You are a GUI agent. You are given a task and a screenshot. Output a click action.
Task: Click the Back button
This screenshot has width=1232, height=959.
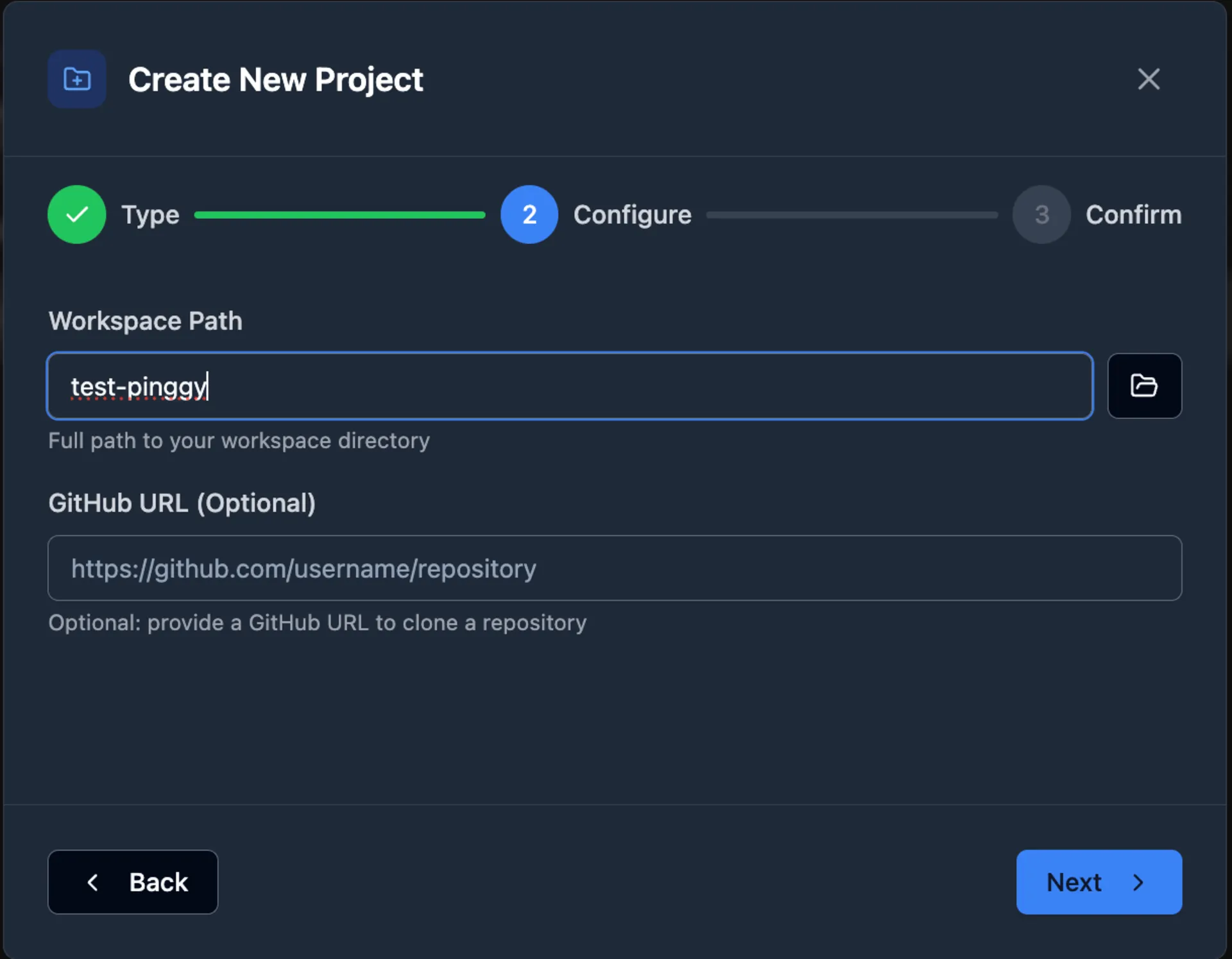[133, 882]
